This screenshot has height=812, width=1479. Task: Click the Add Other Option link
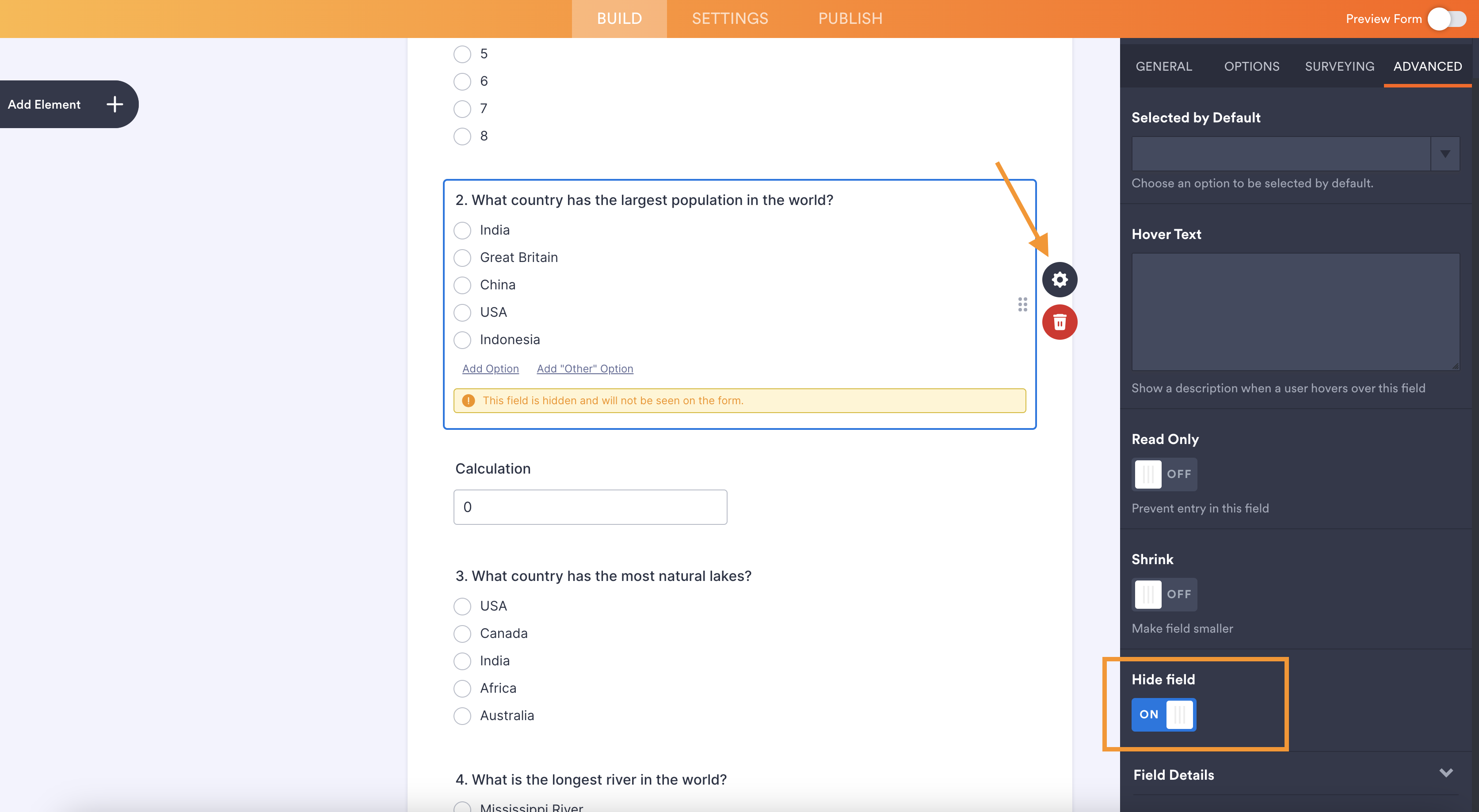(x=585, y=369)
